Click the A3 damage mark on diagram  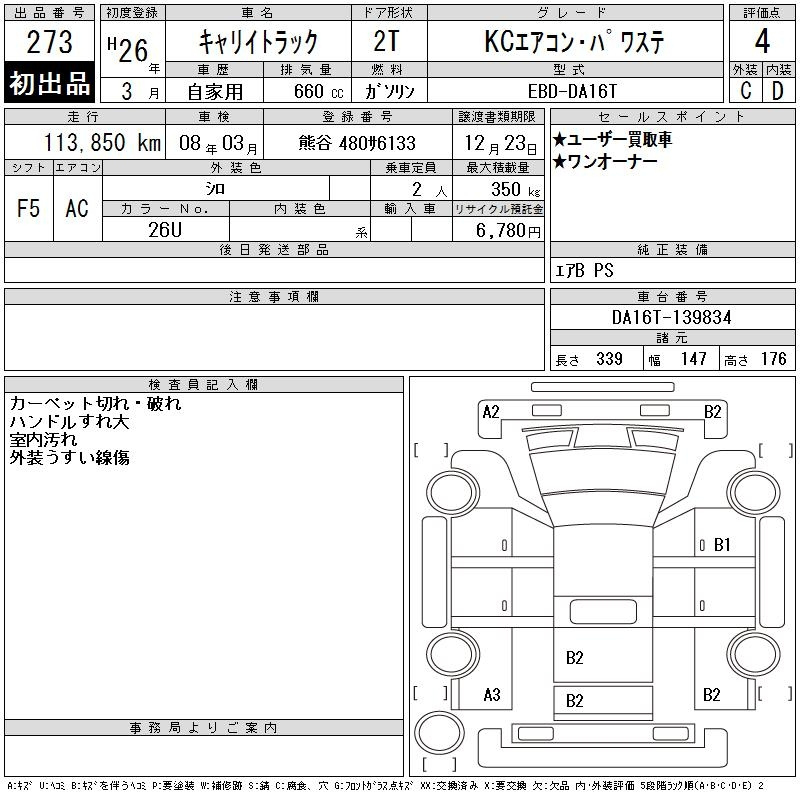pos(491,695)
